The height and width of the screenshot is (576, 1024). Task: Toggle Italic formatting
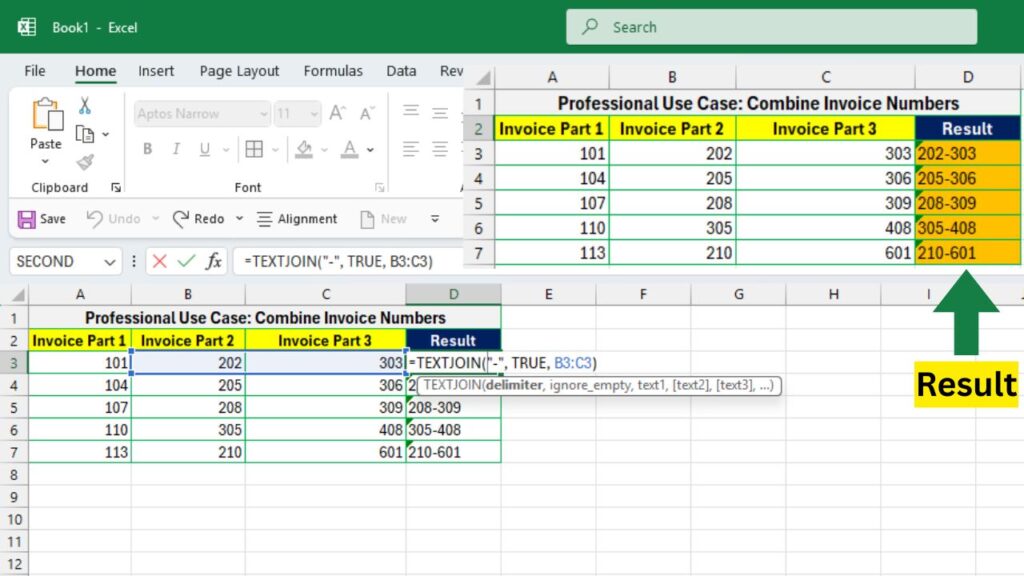176,149
